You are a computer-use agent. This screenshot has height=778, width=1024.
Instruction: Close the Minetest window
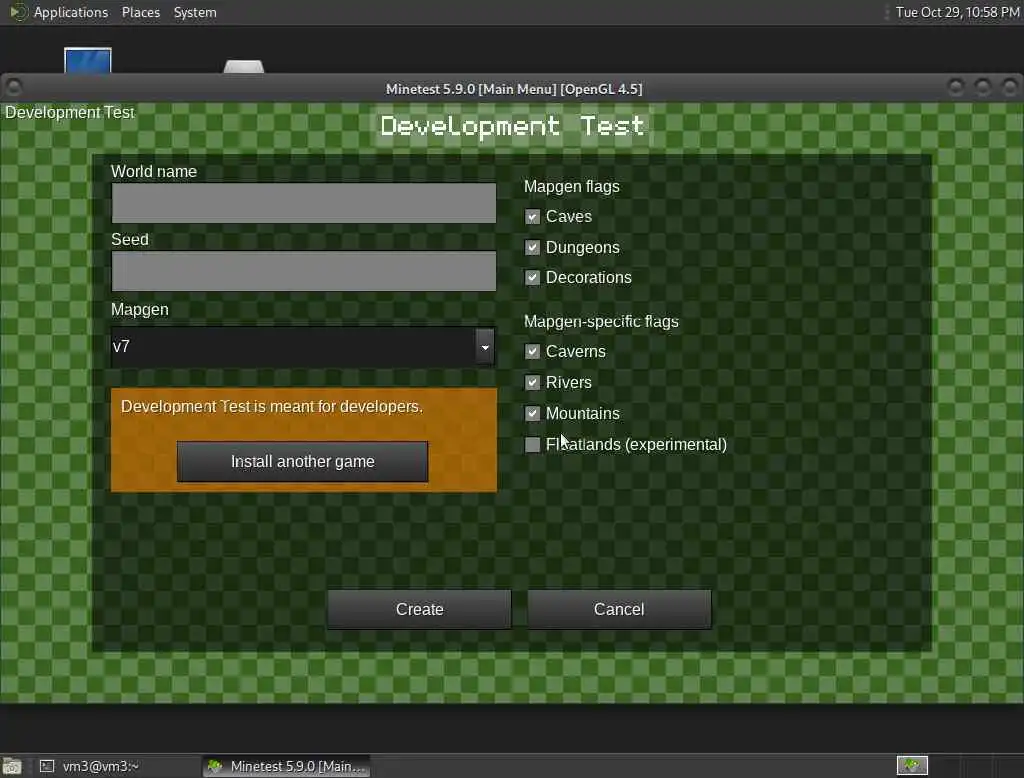pyautogui.click(x=1010, y=87)
